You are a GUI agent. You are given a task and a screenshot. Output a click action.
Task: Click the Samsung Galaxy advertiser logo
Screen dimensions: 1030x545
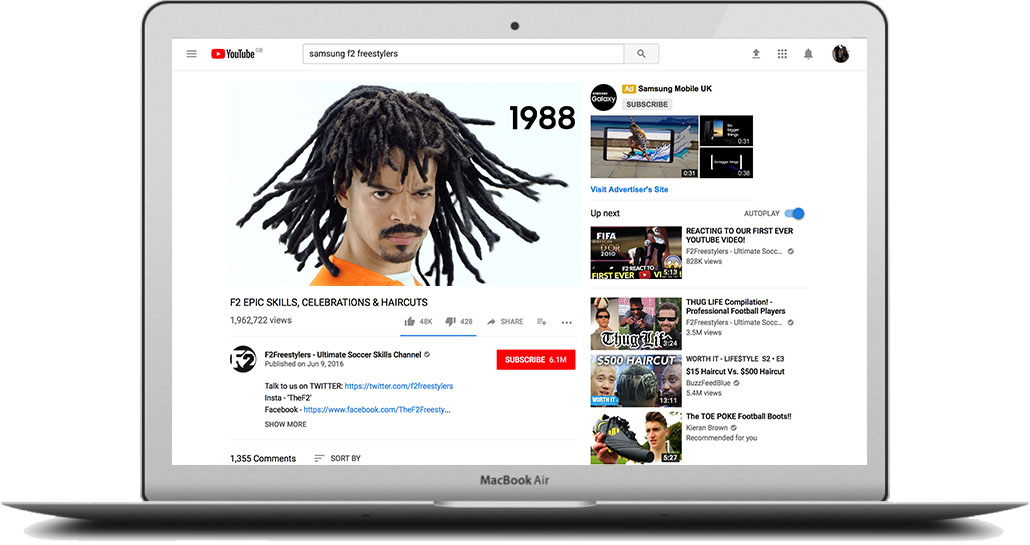click(x=603, y=97)
